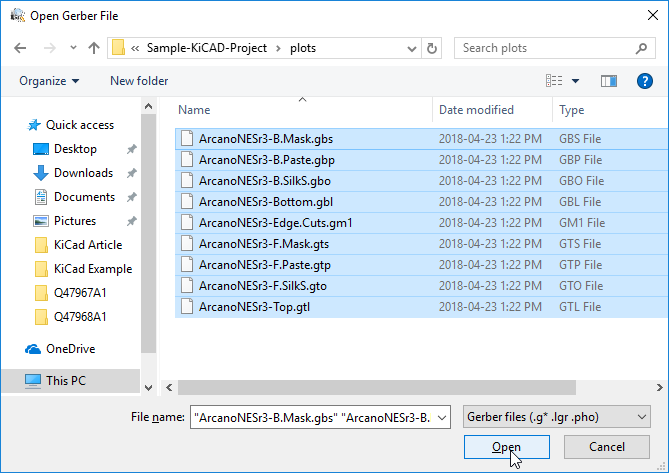This screenshot has width=669, height=473.
Task: Open the view options dropdown arrow
Action: (576, 81)
